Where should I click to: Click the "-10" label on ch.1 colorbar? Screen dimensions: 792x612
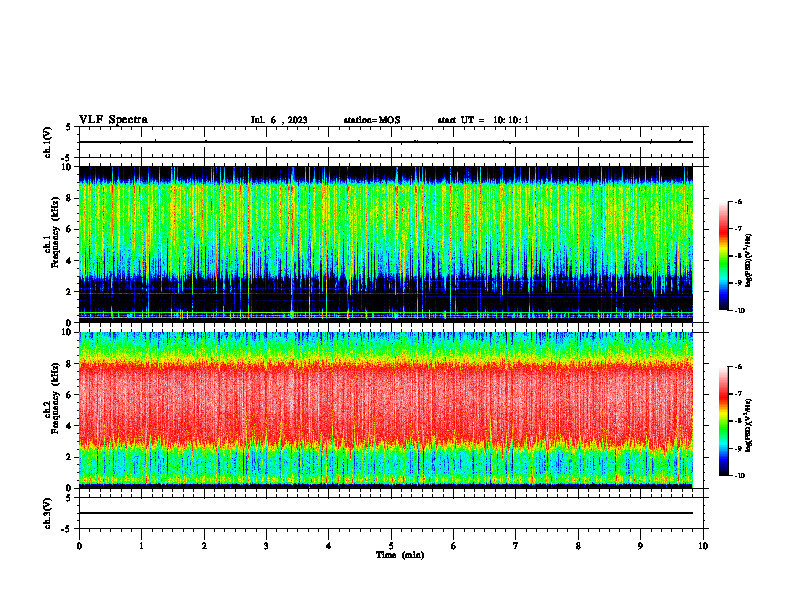coord(738,310)
